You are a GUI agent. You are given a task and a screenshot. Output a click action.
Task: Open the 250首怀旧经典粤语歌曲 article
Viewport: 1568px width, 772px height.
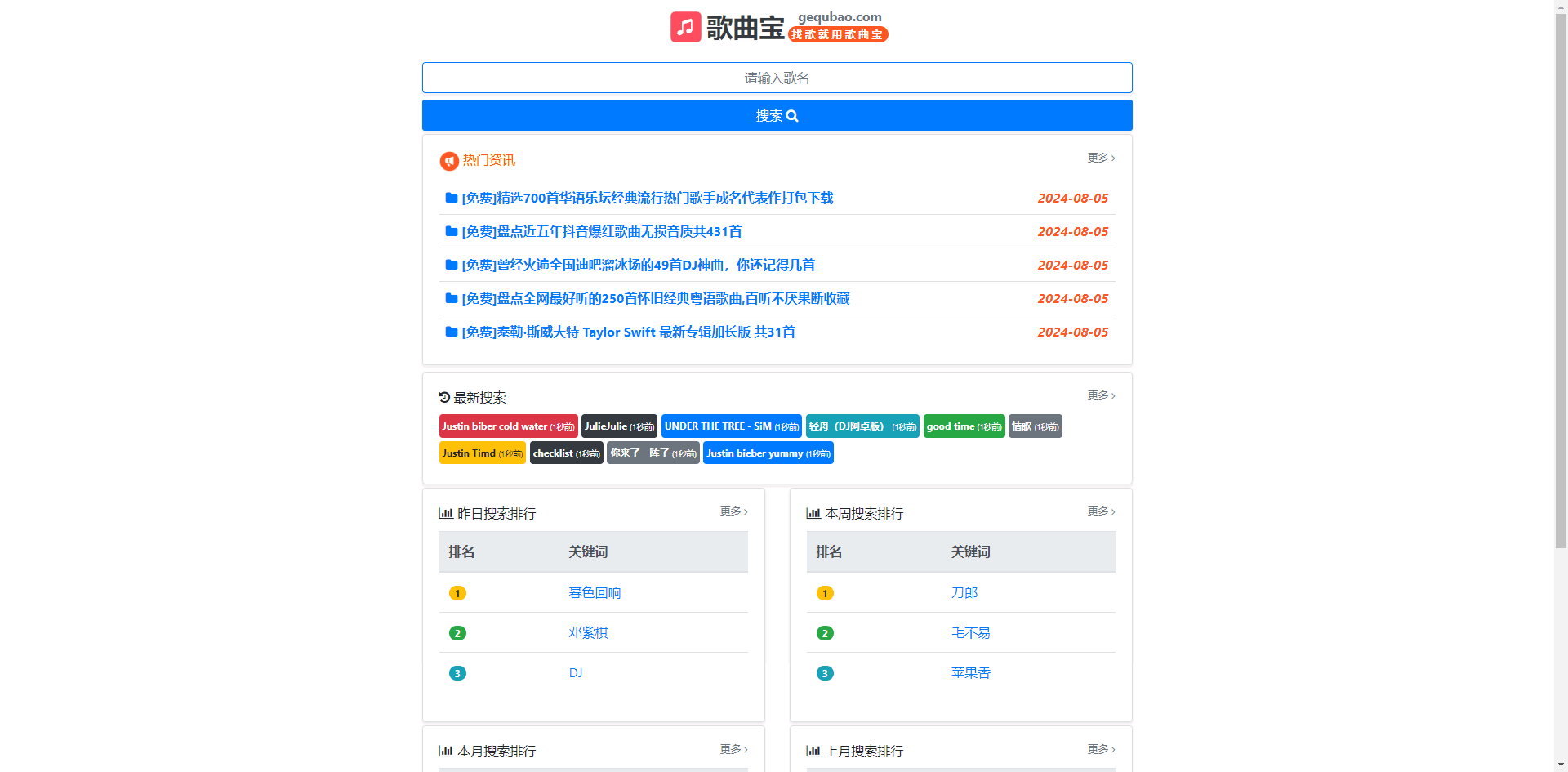click(x=656, y=298)
